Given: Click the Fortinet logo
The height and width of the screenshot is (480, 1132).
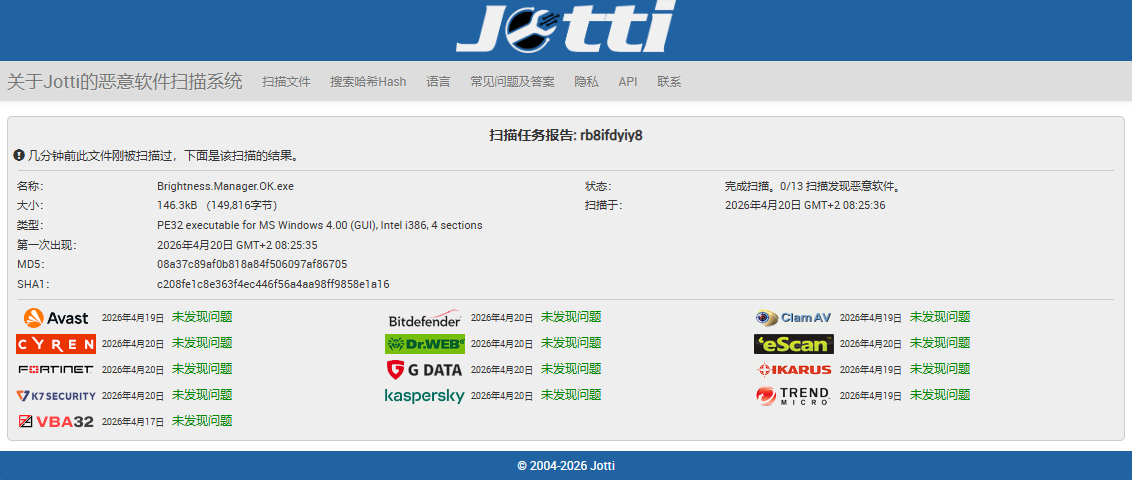Looking at the screenshot, I should [56, 370].
